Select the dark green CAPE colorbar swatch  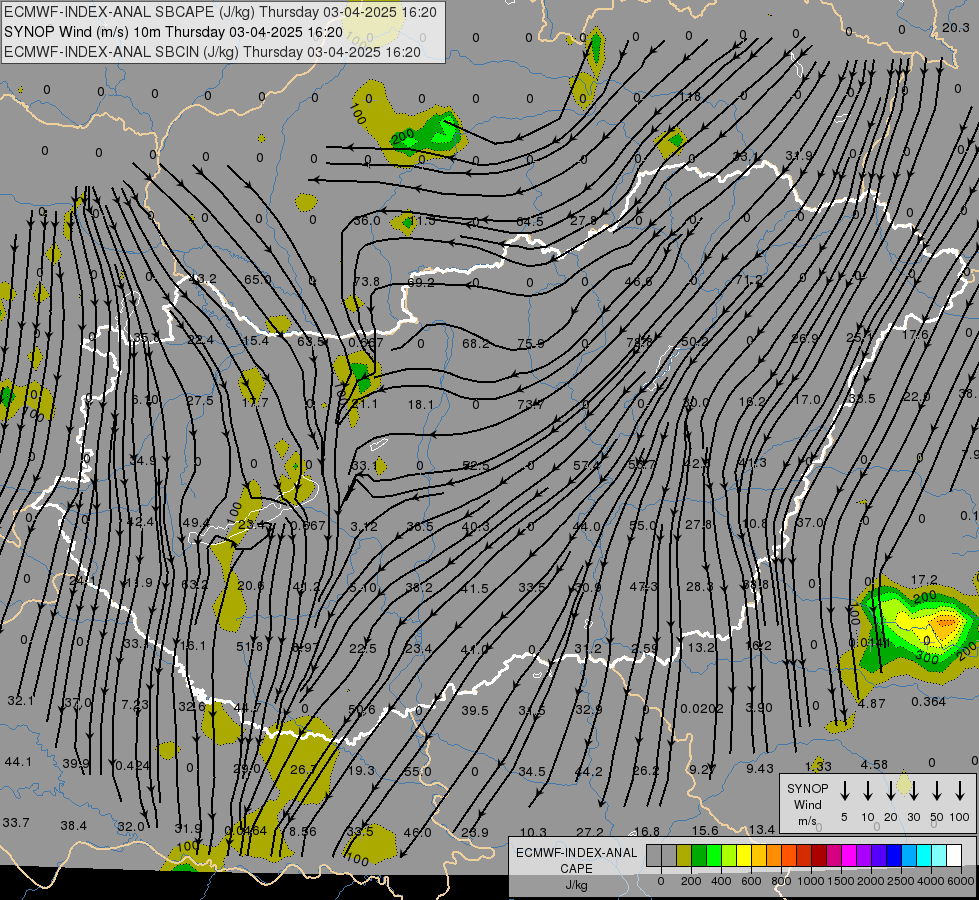(x=699, y=856)
